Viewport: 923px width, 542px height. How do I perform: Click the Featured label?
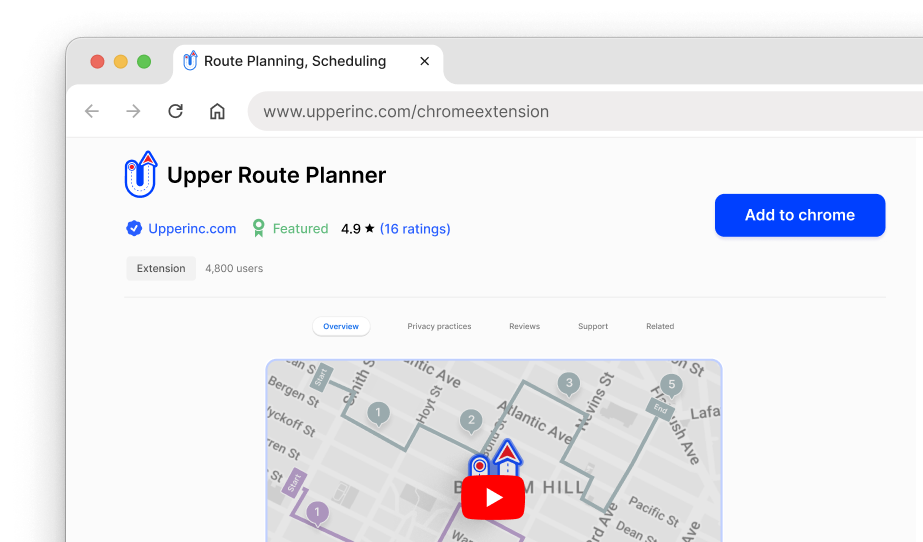coord(300,228)
